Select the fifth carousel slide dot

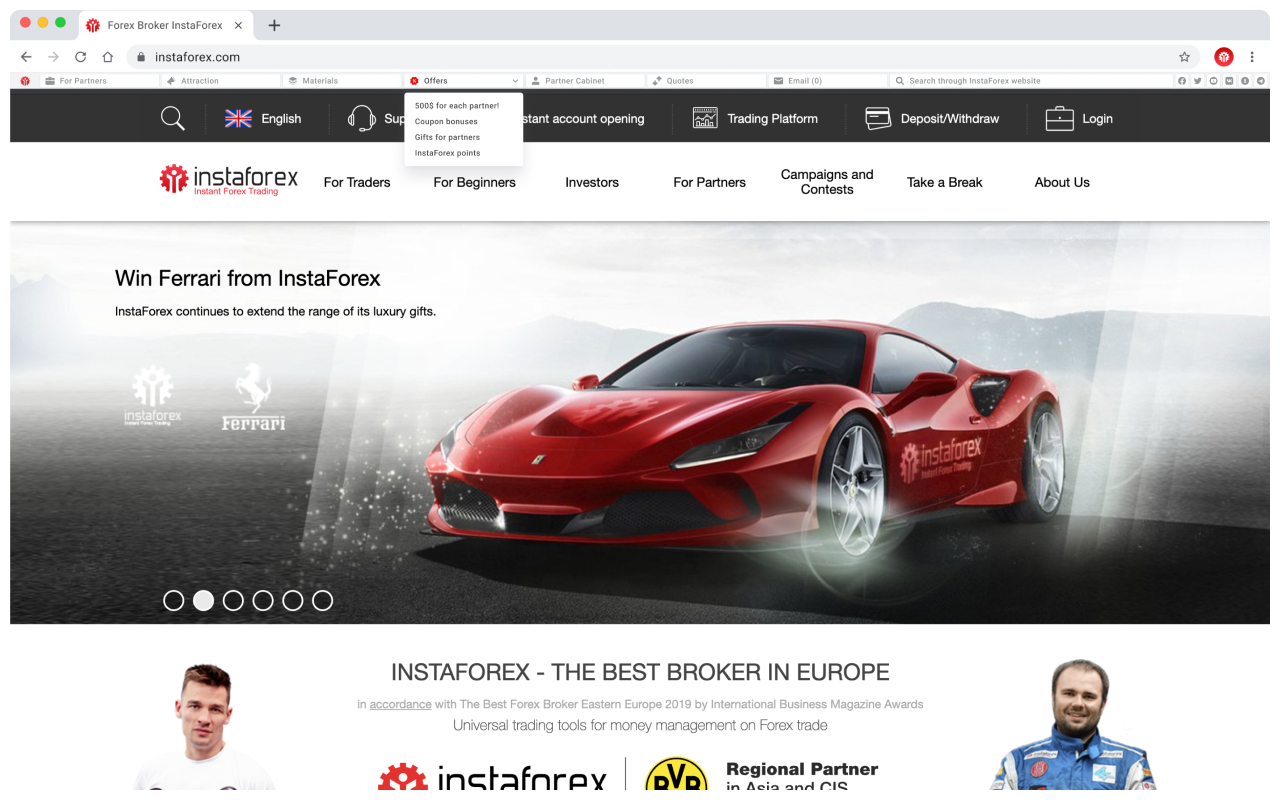click(x=292, y=600)
